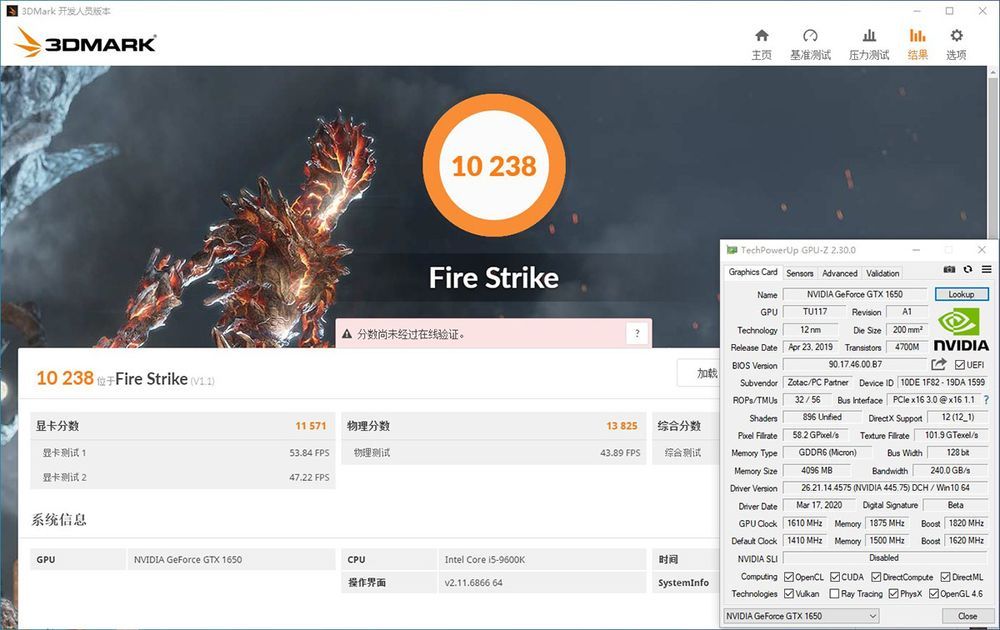Toggle the Vulkan checkbox
This screenshot has height=630, width=1000.
pos(789,594)
